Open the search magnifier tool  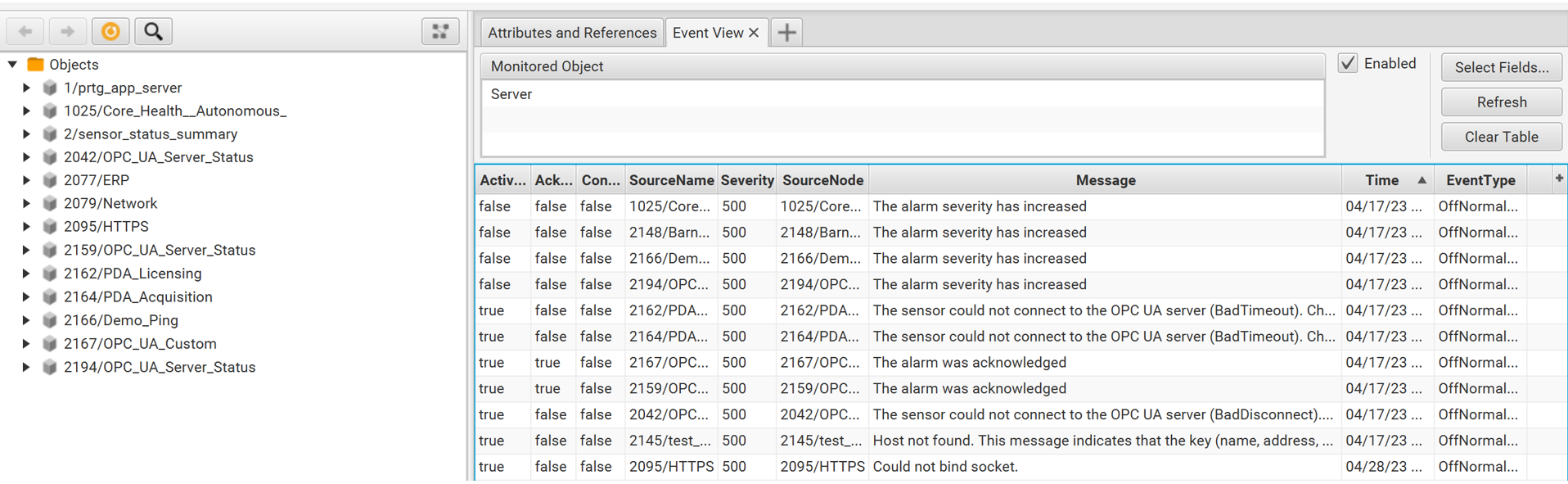(153, 32)
